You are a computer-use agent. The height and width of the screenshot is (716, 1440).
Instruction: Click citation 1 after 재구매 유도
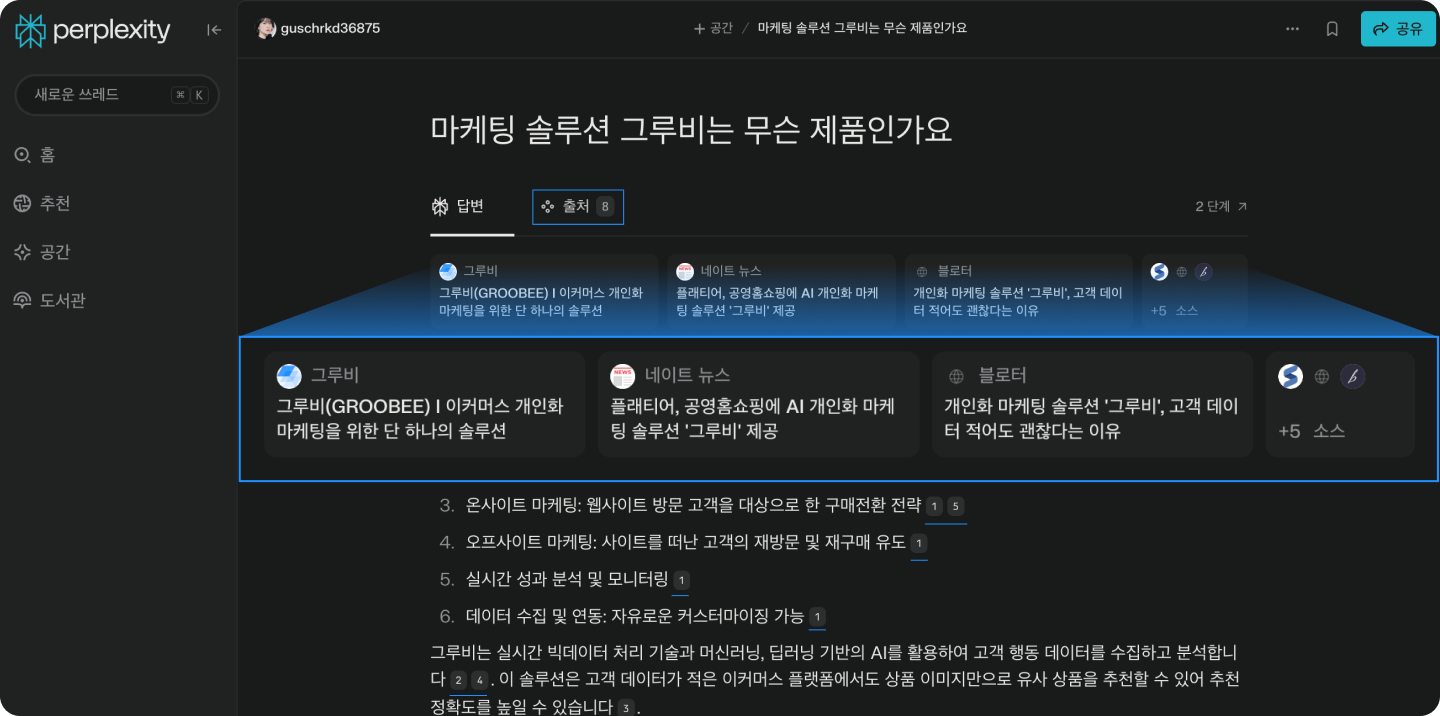(919, 543)
